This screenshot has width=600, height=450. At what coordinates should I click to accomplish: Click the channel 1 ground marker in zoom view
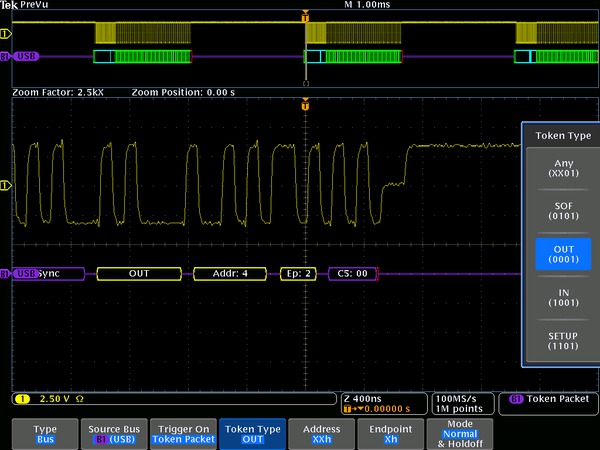point(5,185)
